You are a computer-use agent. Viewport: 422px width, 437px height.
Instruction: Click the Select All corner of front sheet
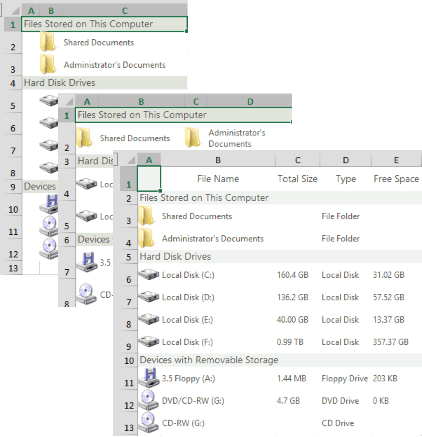[129, 160]
